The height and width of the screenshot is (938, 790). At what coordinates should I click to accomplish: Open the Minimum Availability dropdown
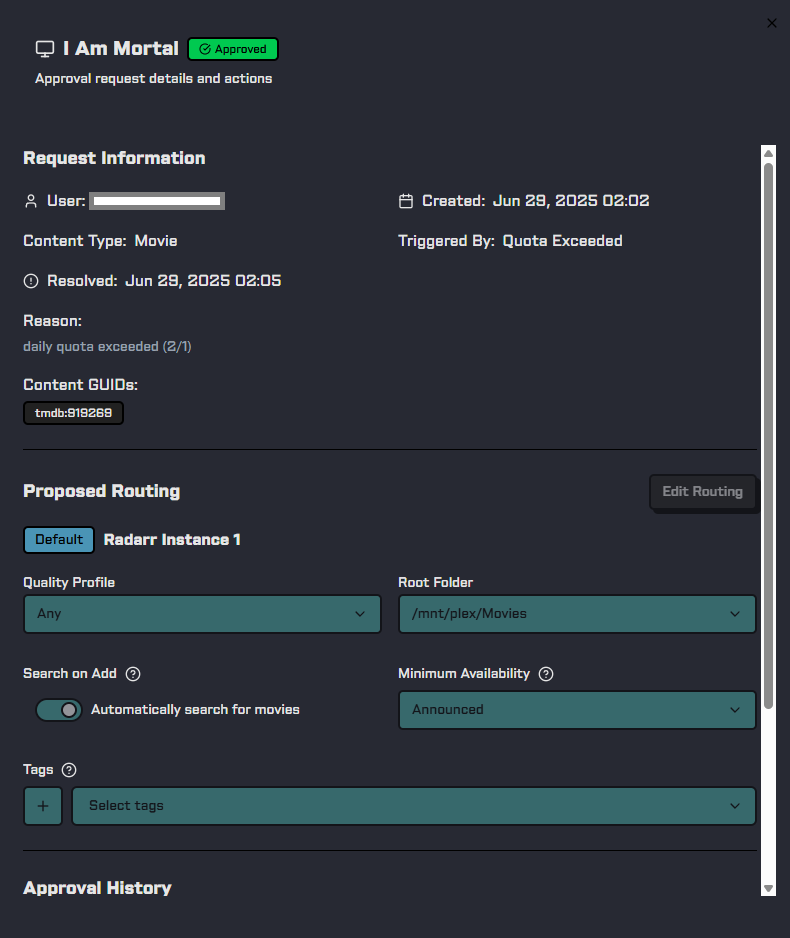pyautogui.click(x=577, y=709)
